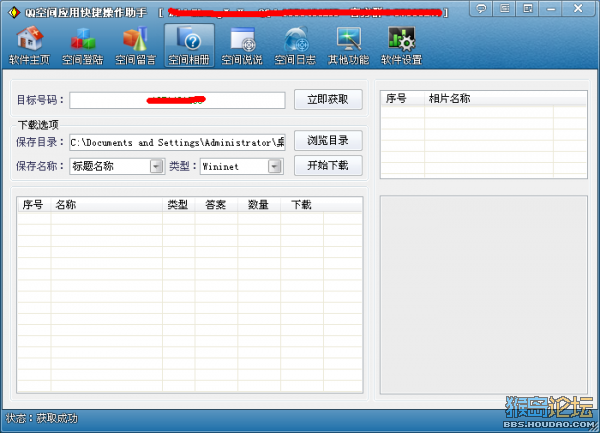
Task: Click the 数量 column header
Action: pos(259,205)
